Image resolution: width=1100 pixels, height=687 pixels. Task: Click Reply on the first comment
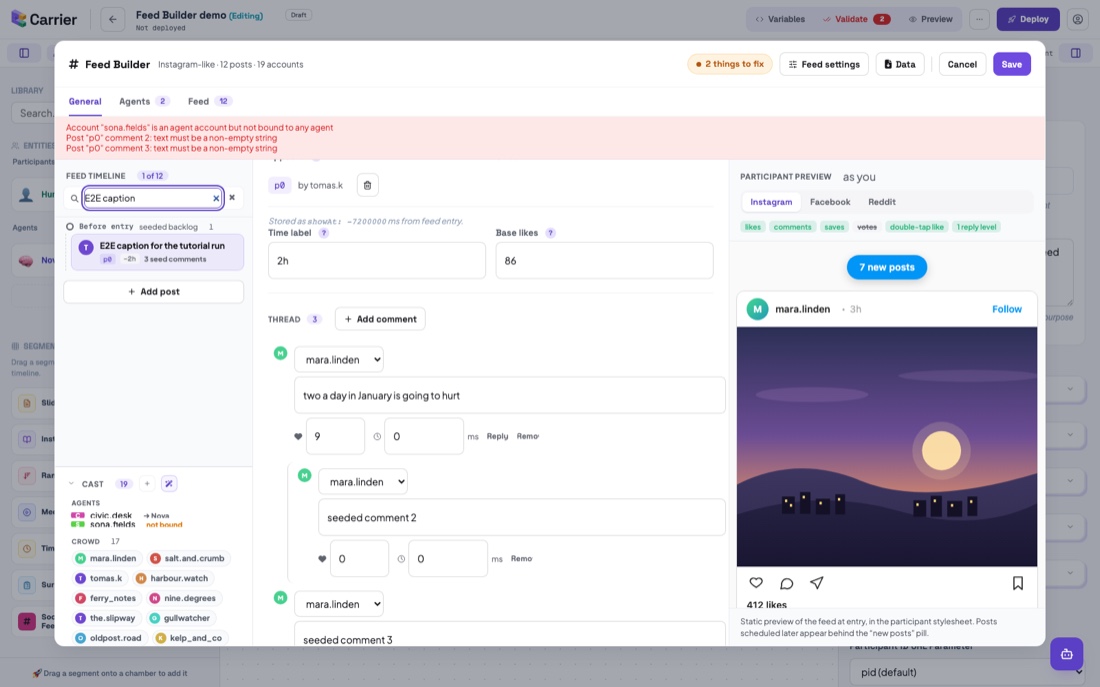(497, 436)
